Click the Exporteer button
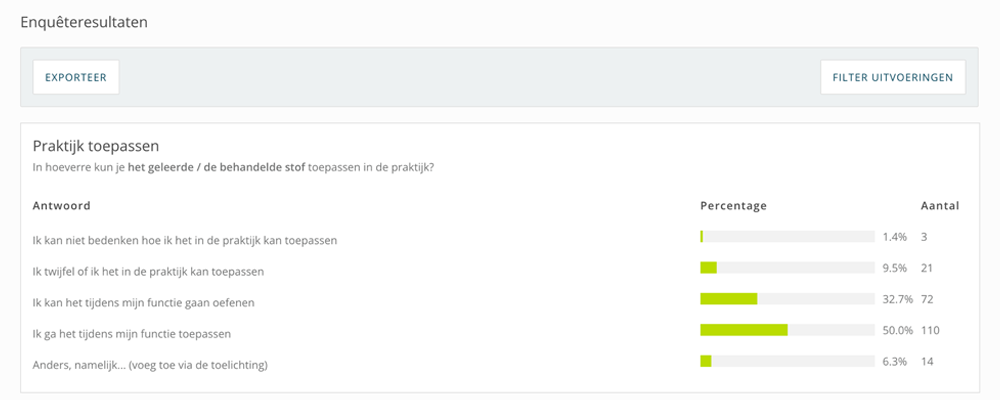The width and height of the screenshot is (1000, 400). 76,77
